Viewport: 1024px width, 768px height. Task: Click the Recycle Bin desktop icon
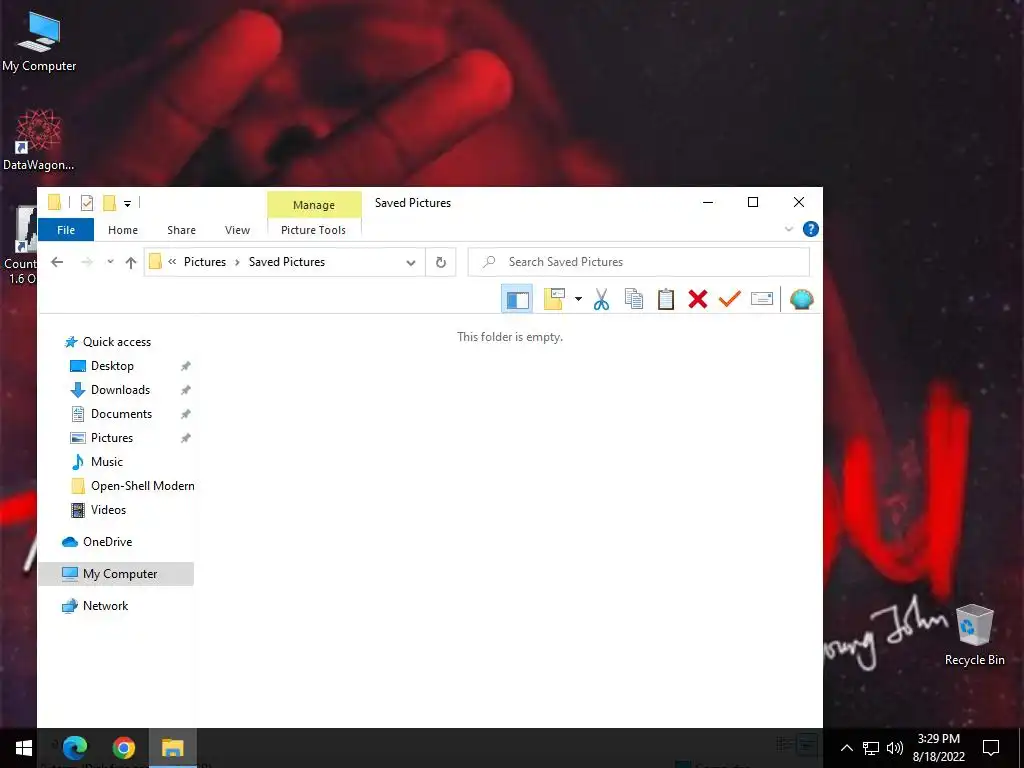[974, 635]
